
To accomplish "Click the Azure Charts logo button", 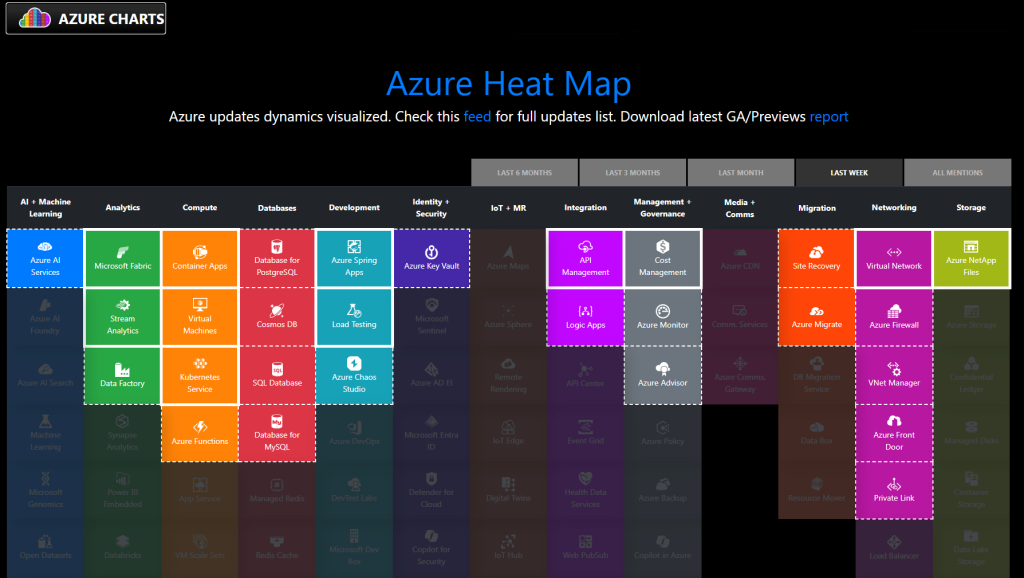I will tap(86, 18).
